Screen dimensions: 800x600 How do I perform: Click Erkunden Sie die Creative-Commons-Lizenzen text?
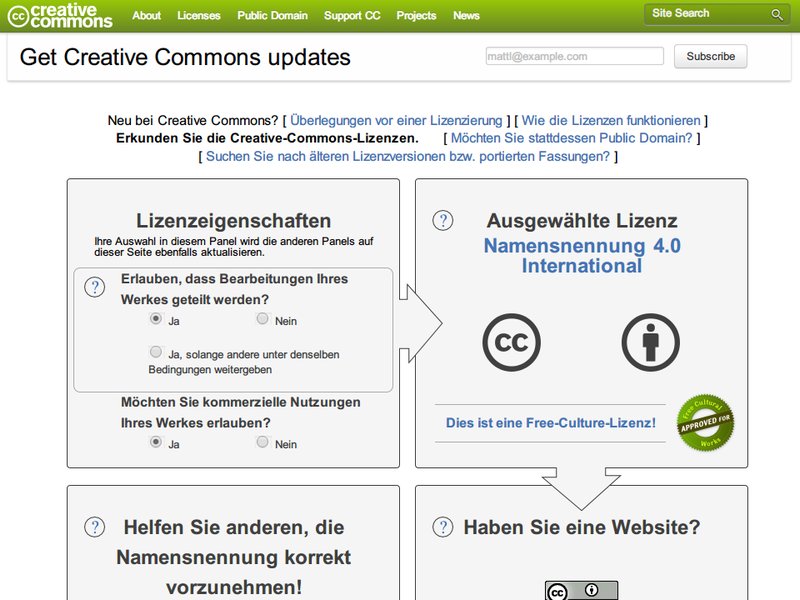click(x=267, y=138)
